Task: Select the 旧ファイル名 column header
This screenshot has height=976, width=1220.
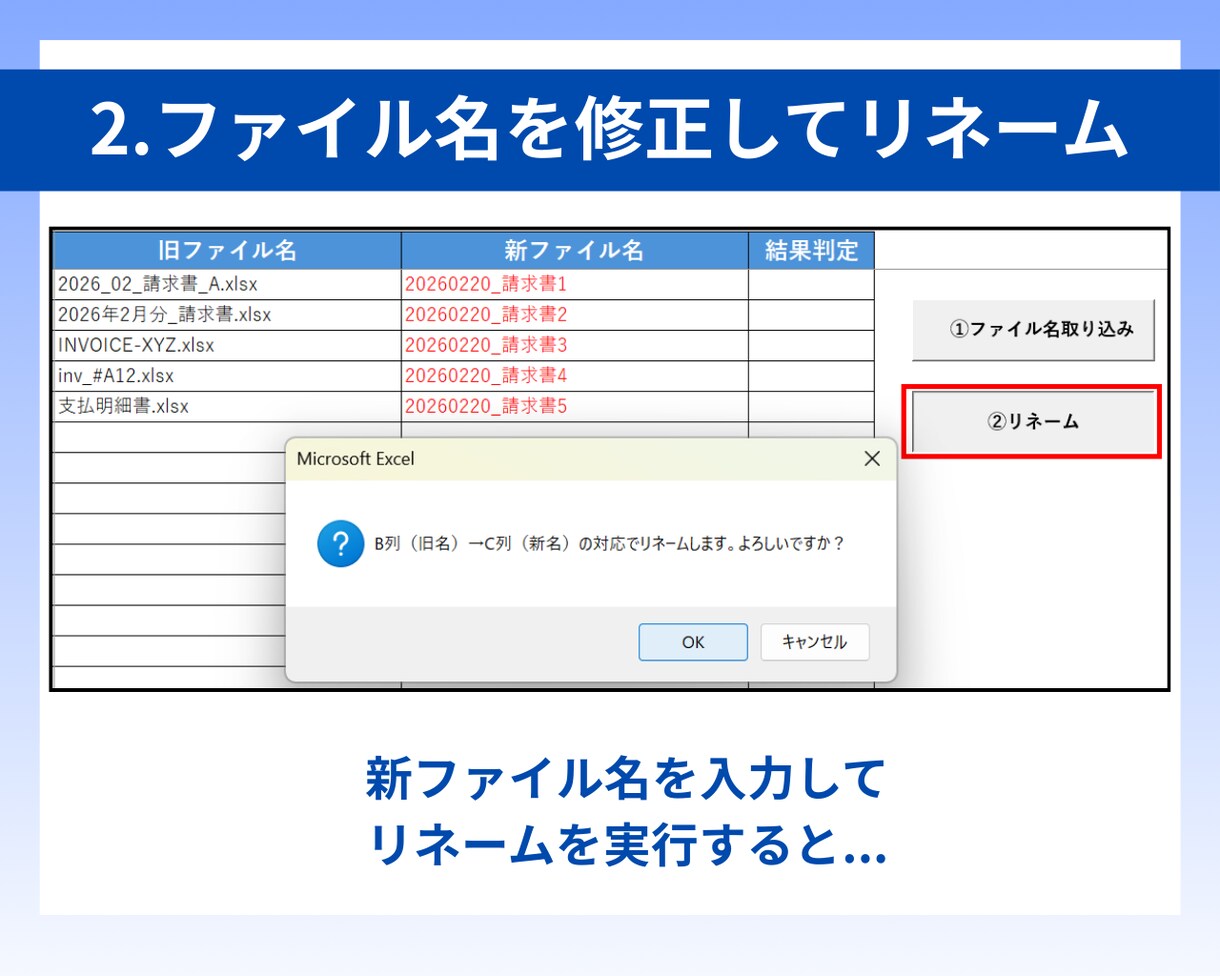Action: coord(227,250)
